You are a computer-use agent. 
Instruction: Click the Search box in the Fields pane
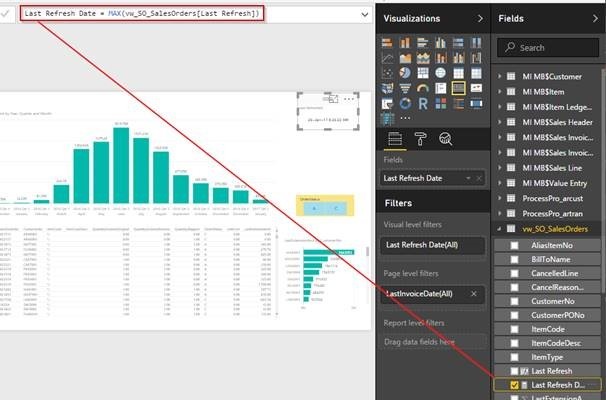coord(548,48)
